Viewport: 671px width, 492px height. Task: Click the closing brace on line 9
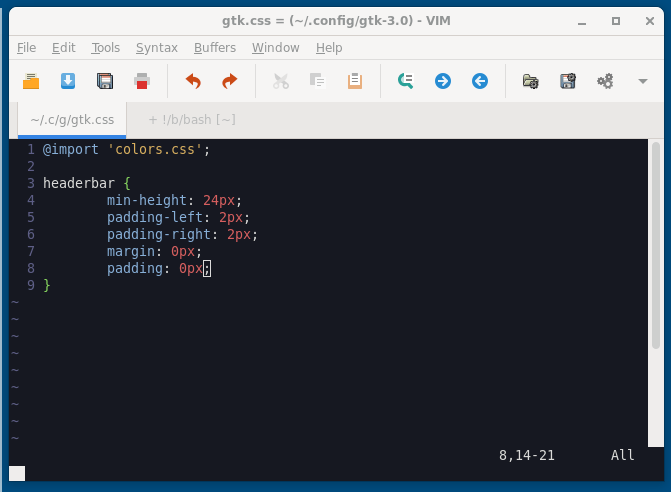pyautogui.click(x=47, y=285)
